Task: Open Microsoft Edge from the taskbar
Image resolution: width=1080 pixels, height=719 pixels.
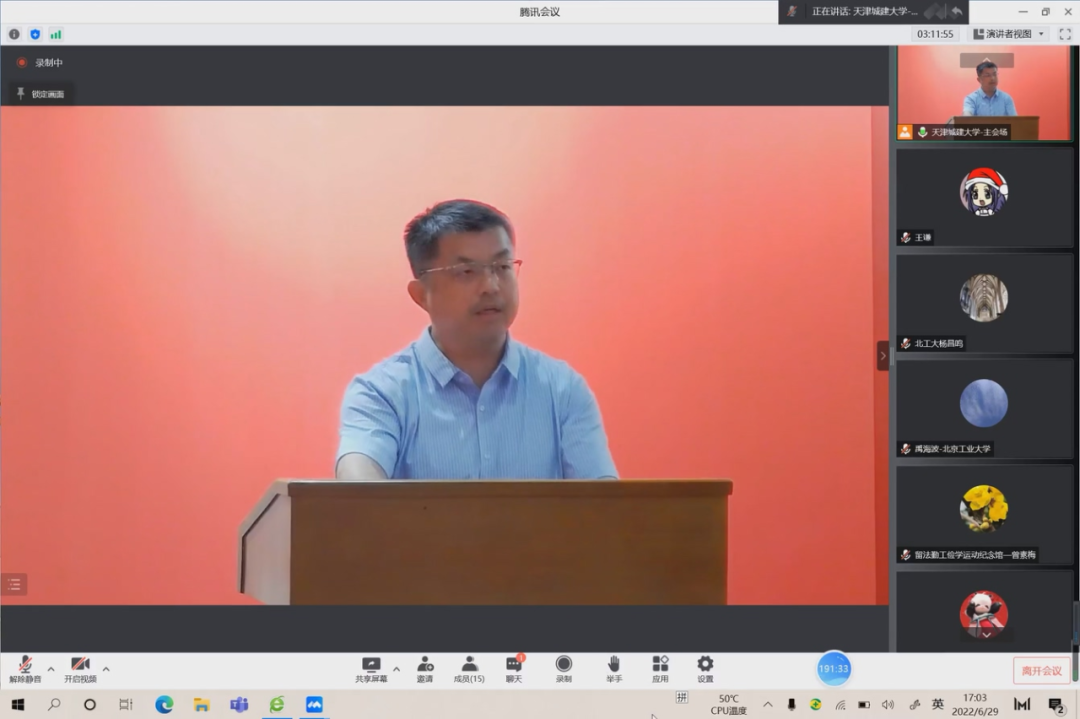Action: coord(164,704)
